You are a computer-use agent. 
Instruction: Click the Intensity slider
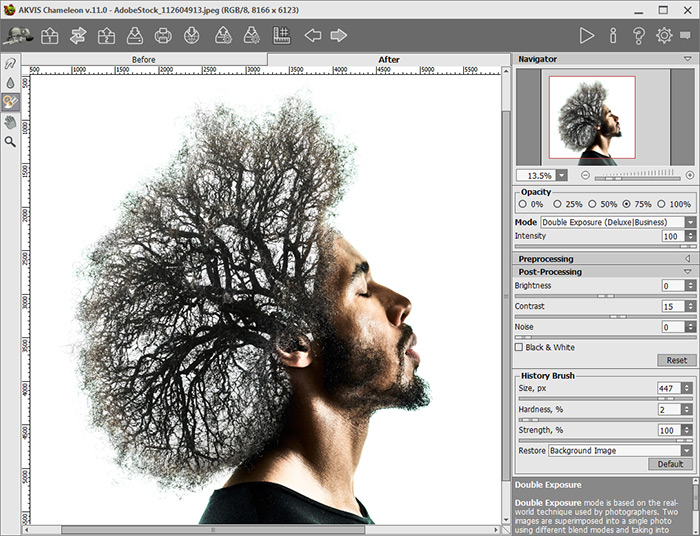point(605,246)
